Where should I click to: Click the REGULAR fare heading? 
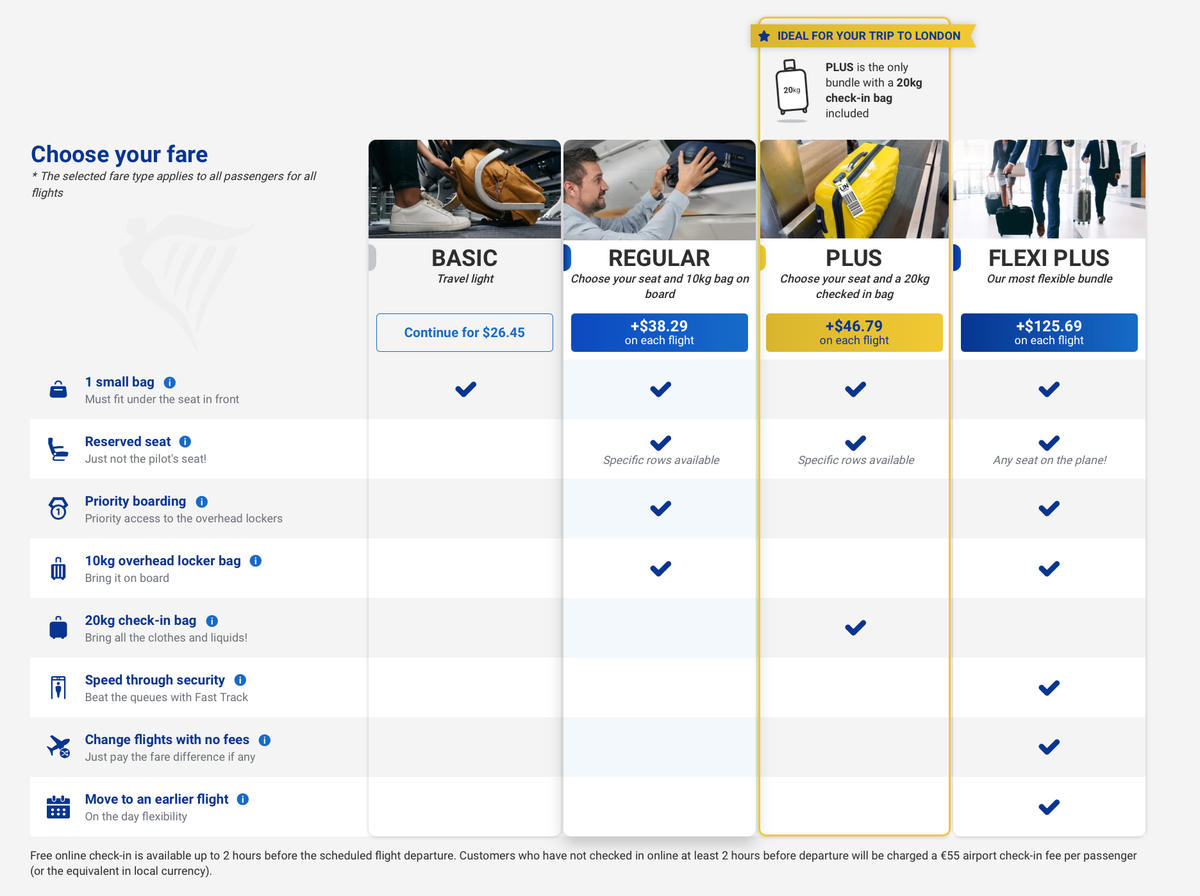[659, 258]
